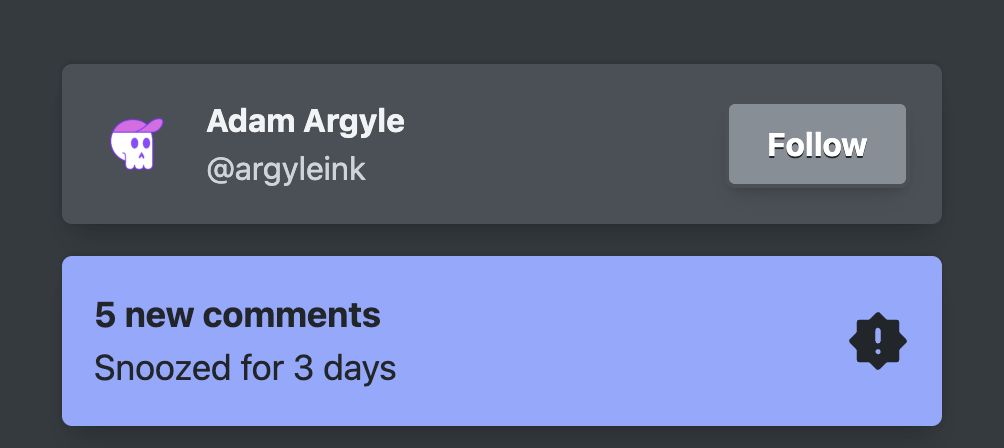Open Adam Argyle's profile picture

tap(136, 144)
